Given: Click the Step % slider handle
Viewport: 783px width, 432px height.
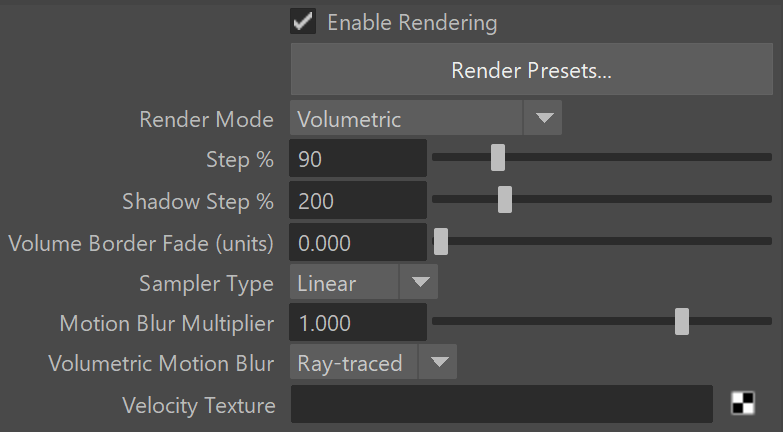Looking at the screenshot, I should pos(498,158).
